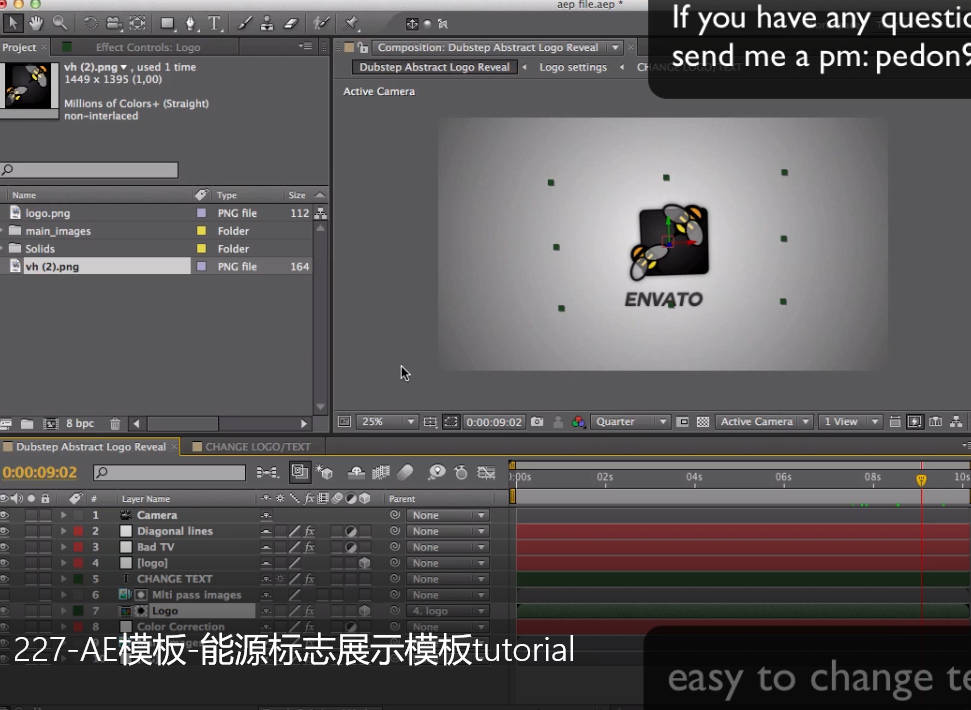Image resolution: width=971 pixels, height=710 pixels.
Task: Select the Rectangle shape tool
Action: tap(167, 24)
